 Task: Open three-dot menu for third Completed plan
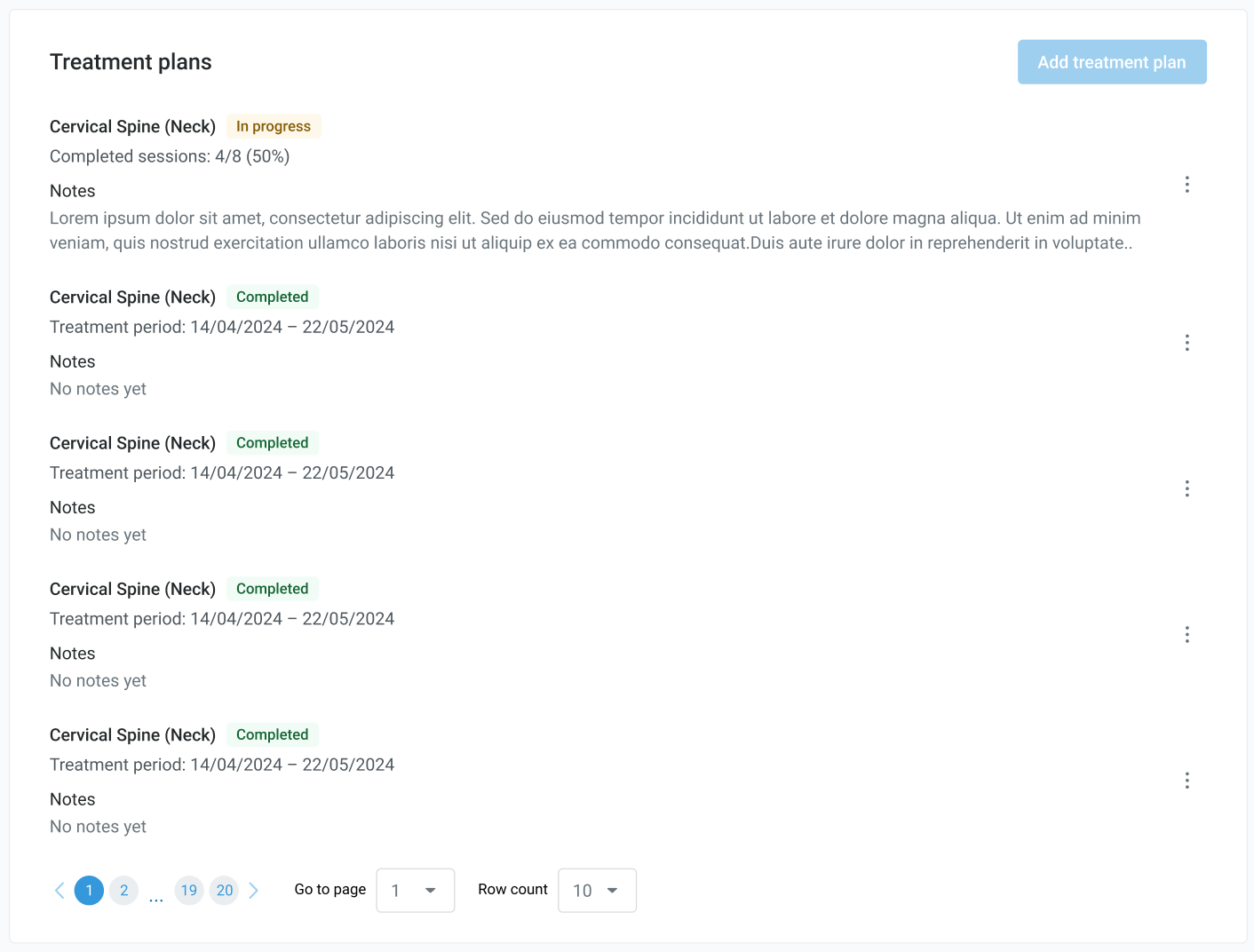pos(1187,634)
